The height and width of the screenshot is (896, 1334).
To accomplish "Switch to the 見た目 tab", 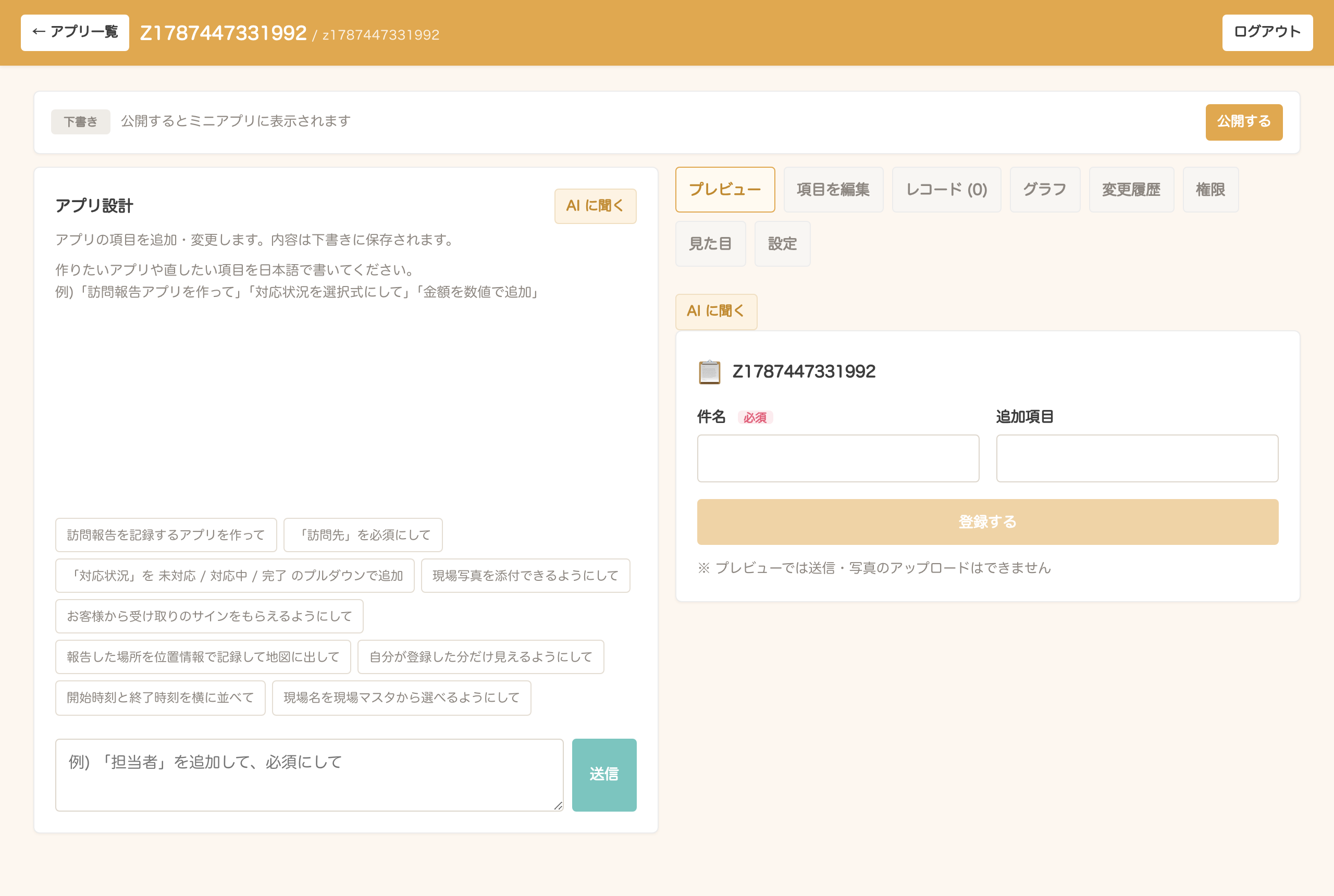I will pyautogui.click(x=710, y=244).
